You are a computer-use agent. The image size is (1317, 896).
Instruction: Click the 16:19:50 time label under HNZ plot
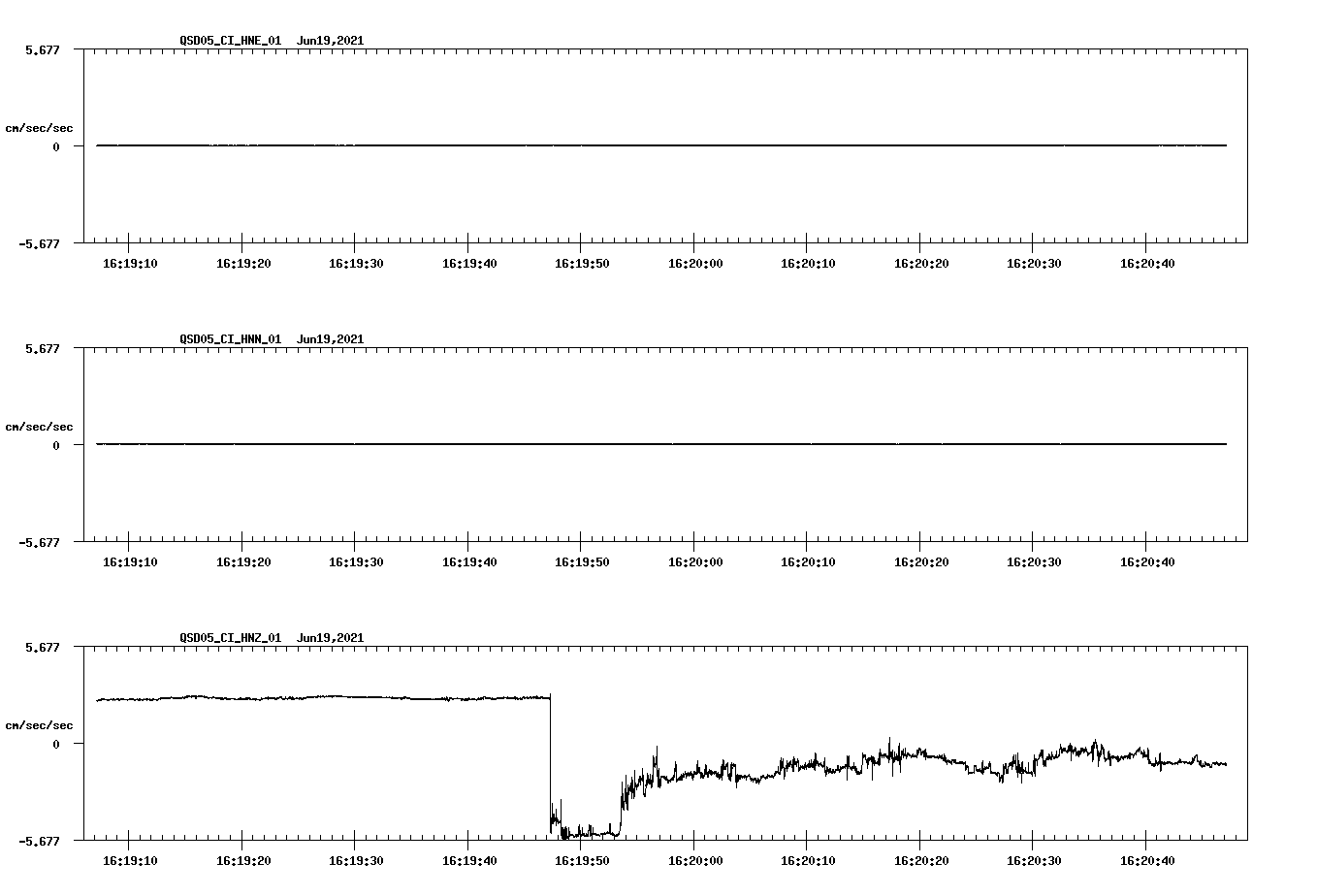(582, 861)
